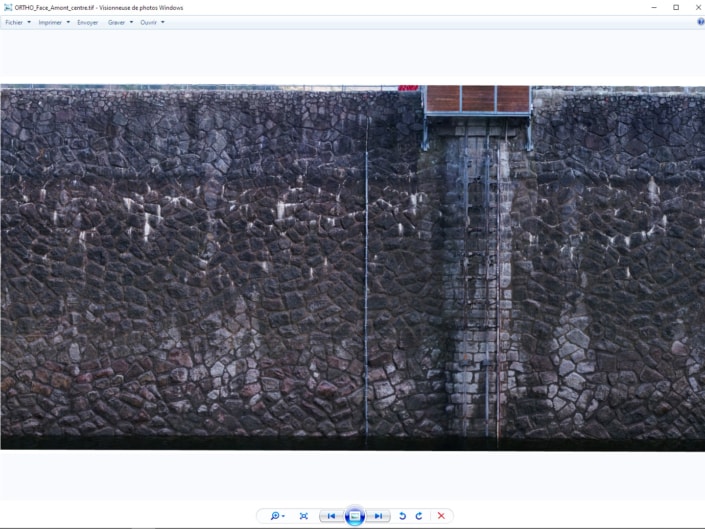The image size is (705, 529).
Task: Go to the previous photo
Action: coord(331,516)
